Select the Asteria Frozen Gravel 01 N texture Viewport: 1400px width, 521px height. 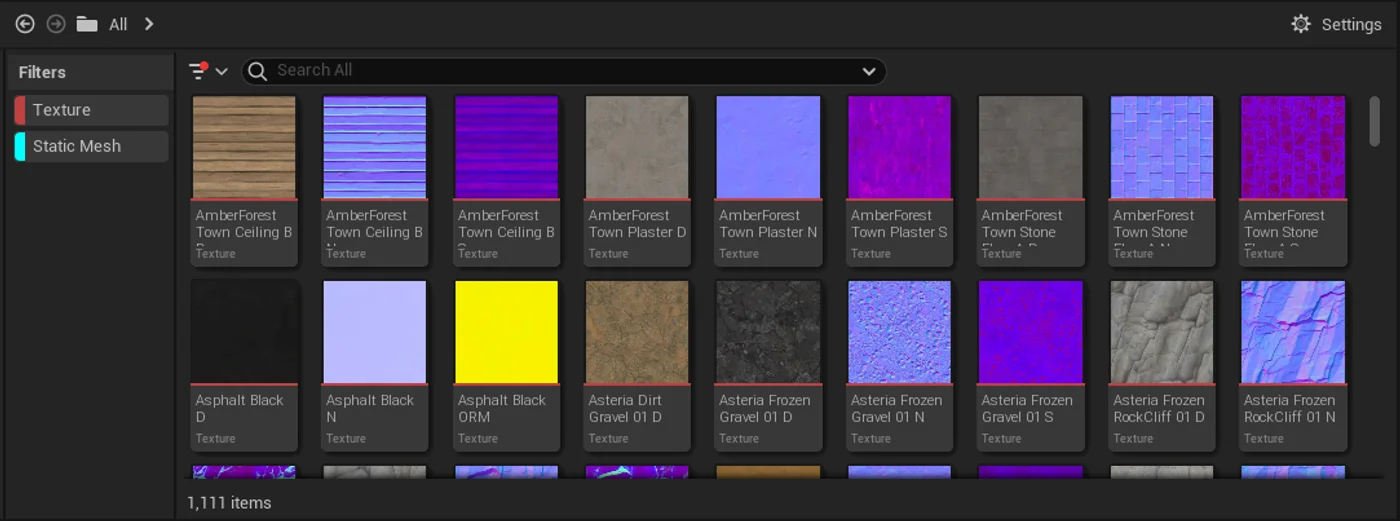(900, 365)
